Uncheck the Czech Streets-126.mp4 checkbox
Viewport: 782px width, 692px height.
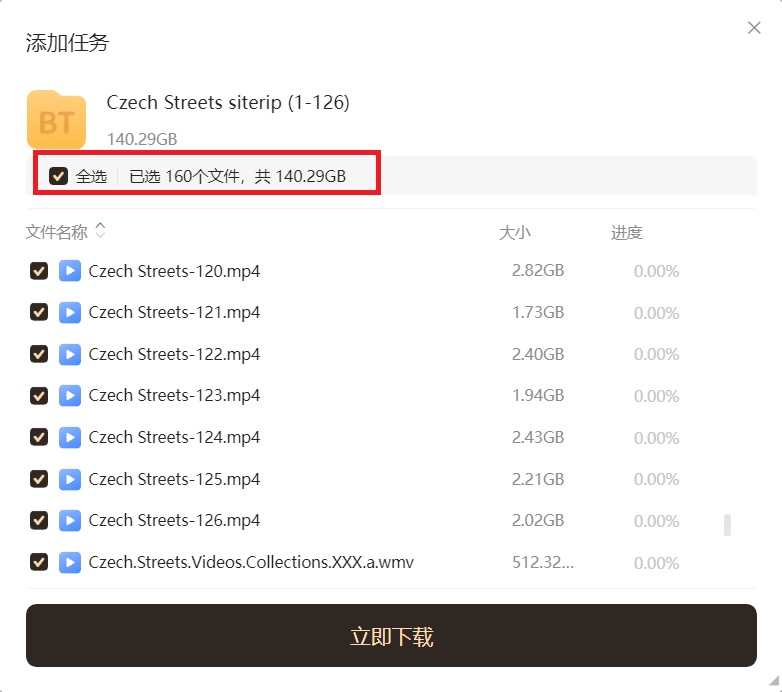pos(39,520)
